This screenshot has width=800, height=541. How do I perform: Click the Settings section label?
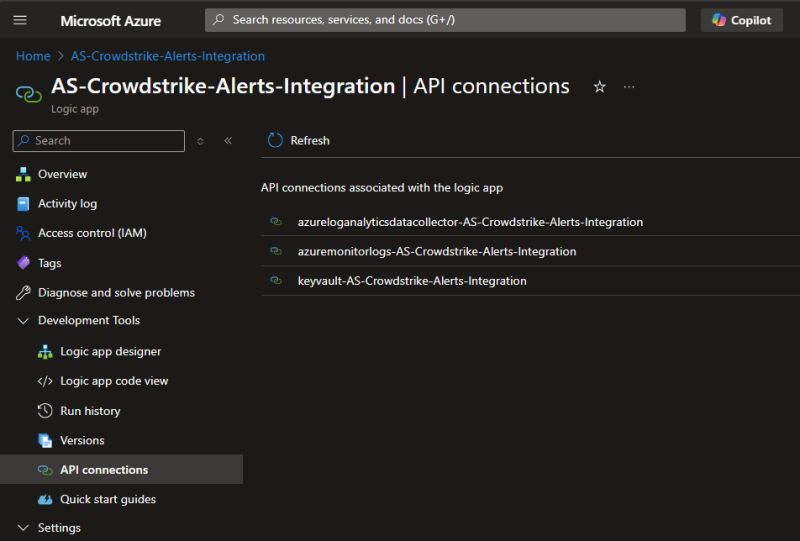pos(59,528)
